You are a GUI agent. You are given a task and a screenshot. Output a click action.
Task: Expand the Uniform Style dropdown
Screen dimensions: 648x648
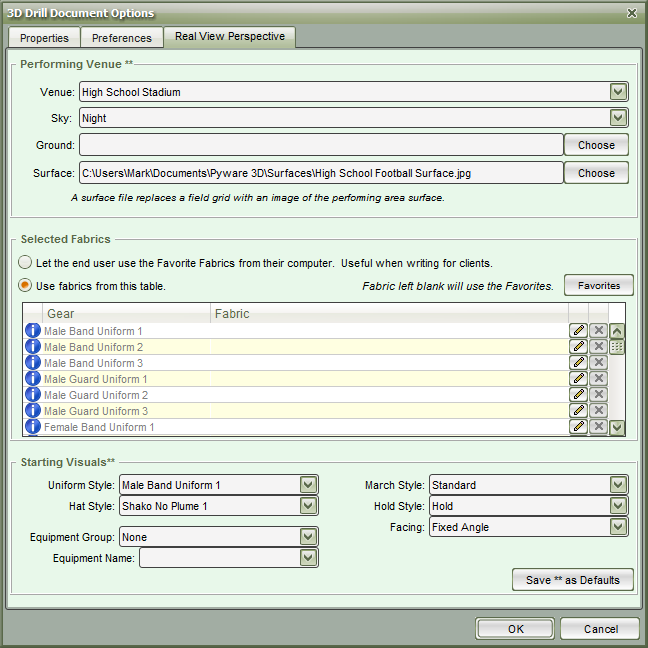[308, 484]
